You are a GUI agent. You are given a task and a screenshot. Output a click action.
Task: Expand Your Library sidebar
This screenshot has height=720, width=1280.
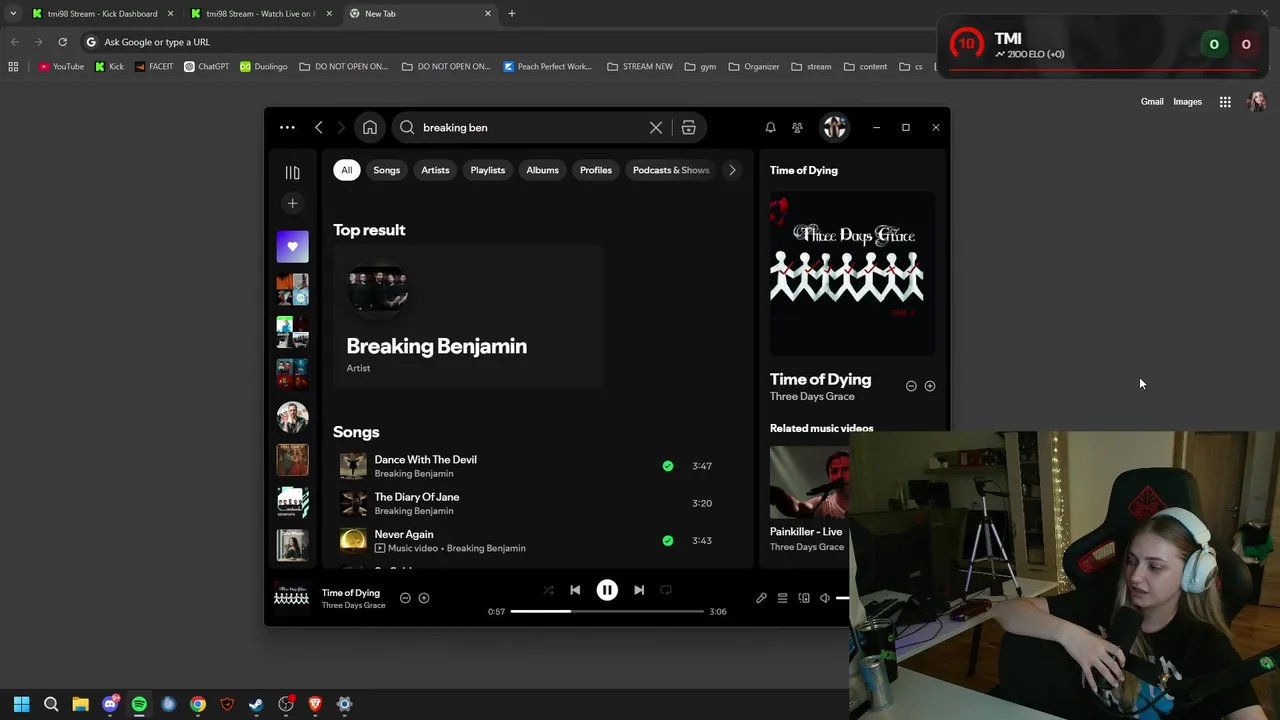tap(292, 173)
